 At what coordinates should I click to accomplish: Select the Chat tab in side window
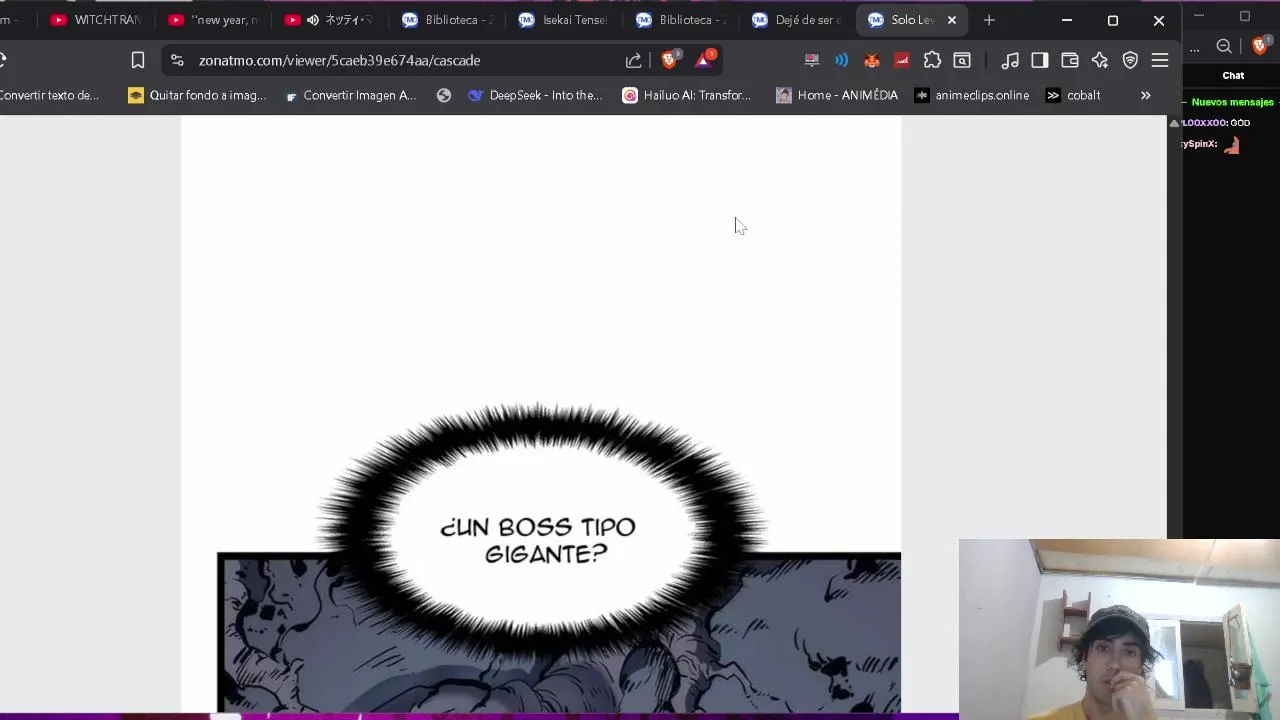pos(1233,75)
